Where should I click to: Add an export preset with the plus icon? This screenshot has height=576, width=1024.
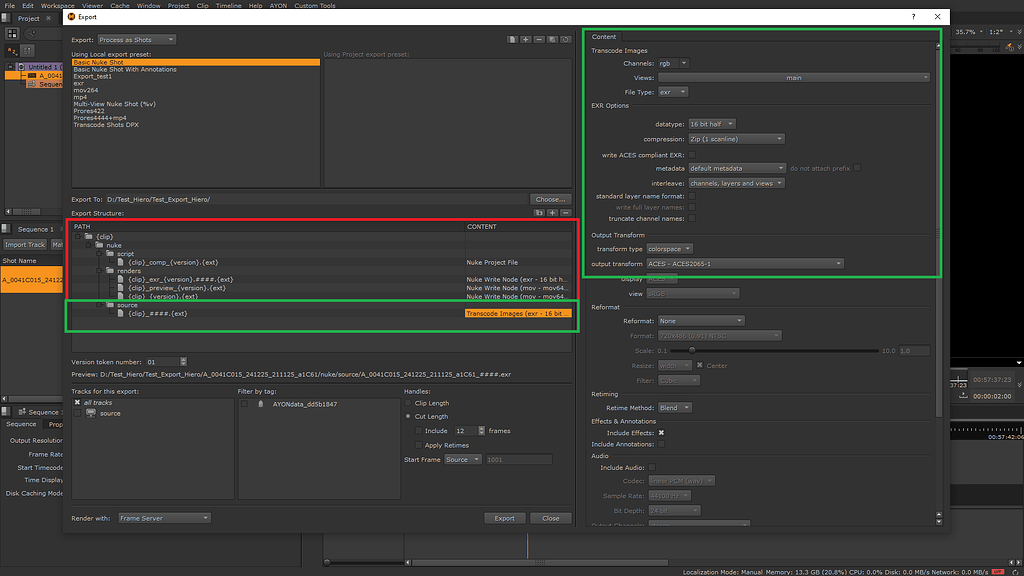(x=525, y=39)
